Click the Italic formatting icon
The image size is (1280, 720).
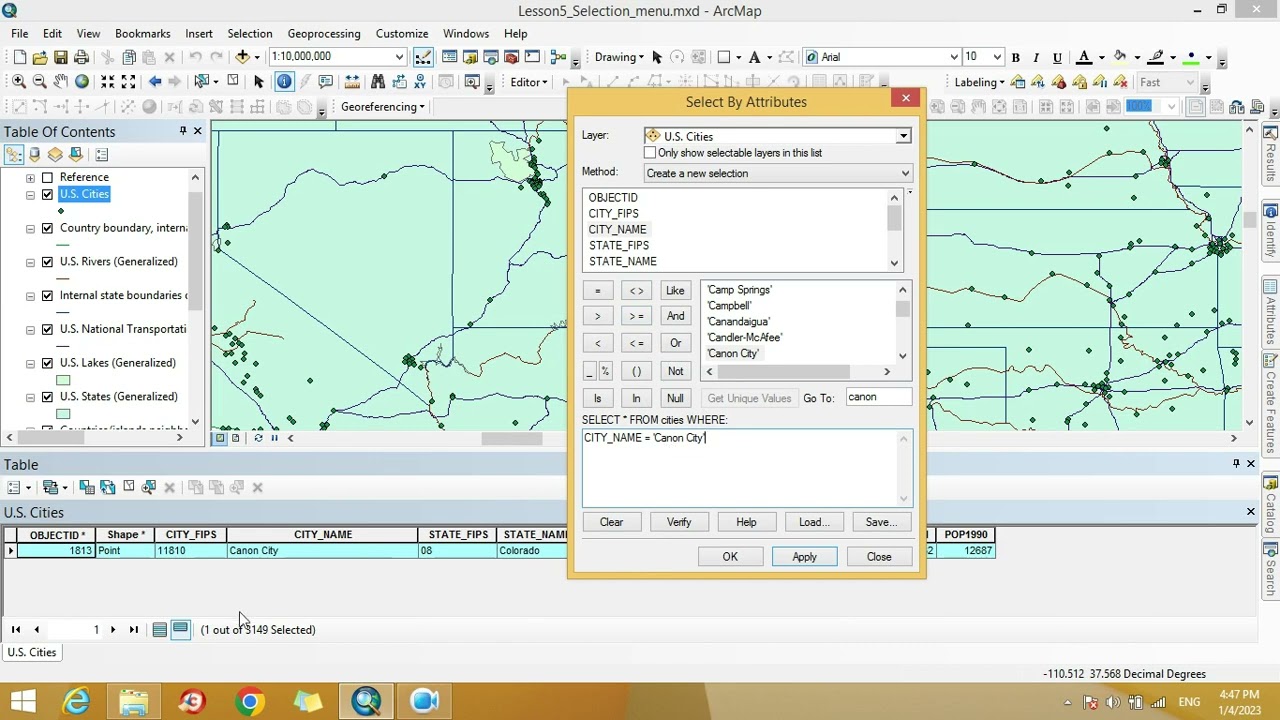tap(1036, 57)
